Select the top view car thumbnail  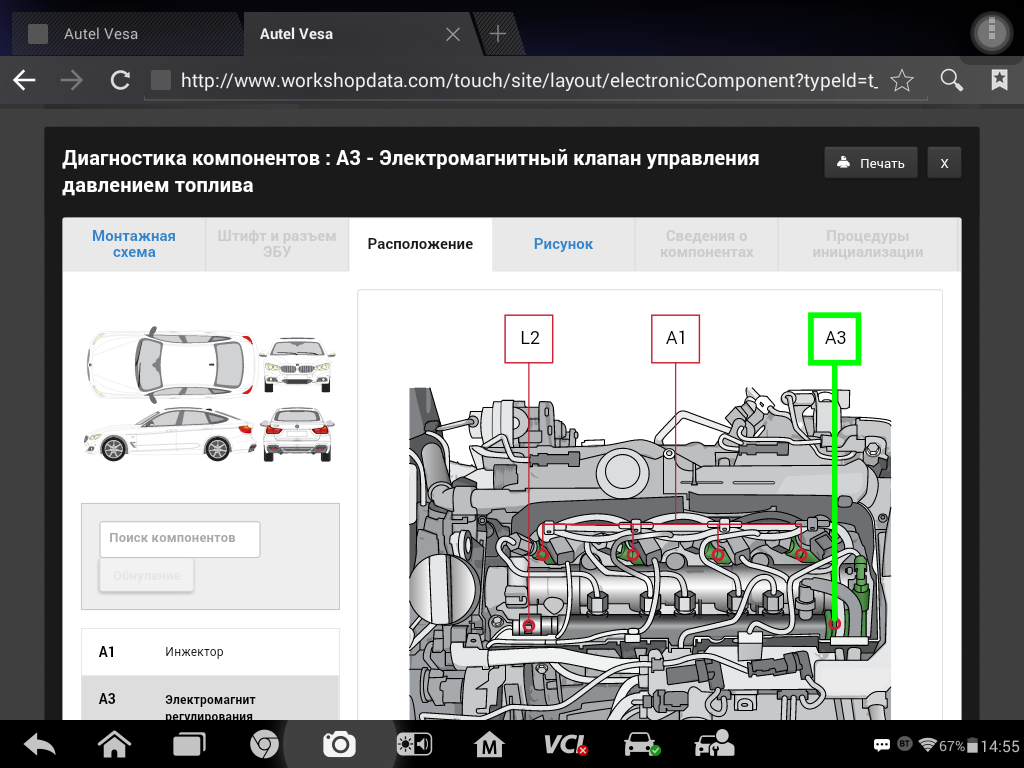click(170, 364)
